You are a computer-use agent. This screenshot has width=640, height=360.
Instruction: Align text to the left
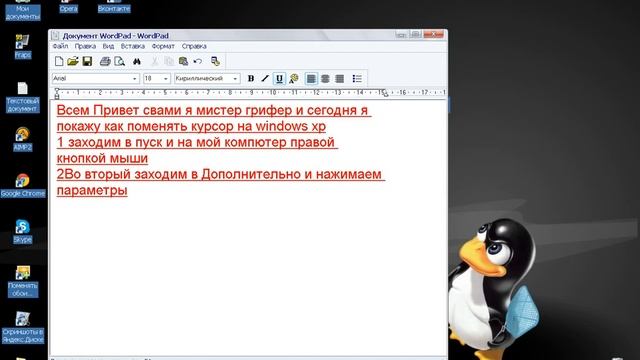tap(311, 78)
